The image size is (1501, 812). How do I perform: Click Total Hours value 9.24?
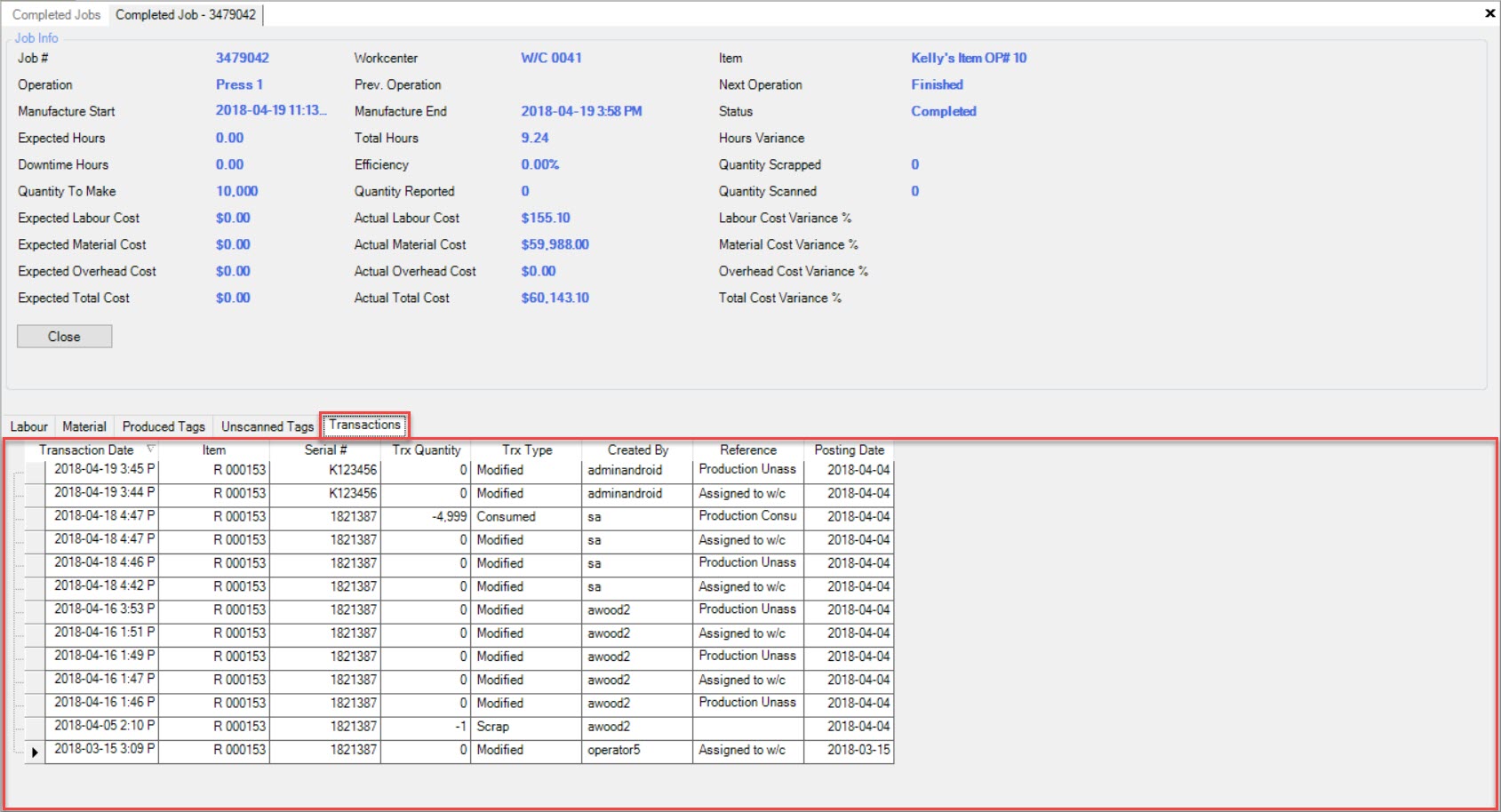tap(535, 138)
